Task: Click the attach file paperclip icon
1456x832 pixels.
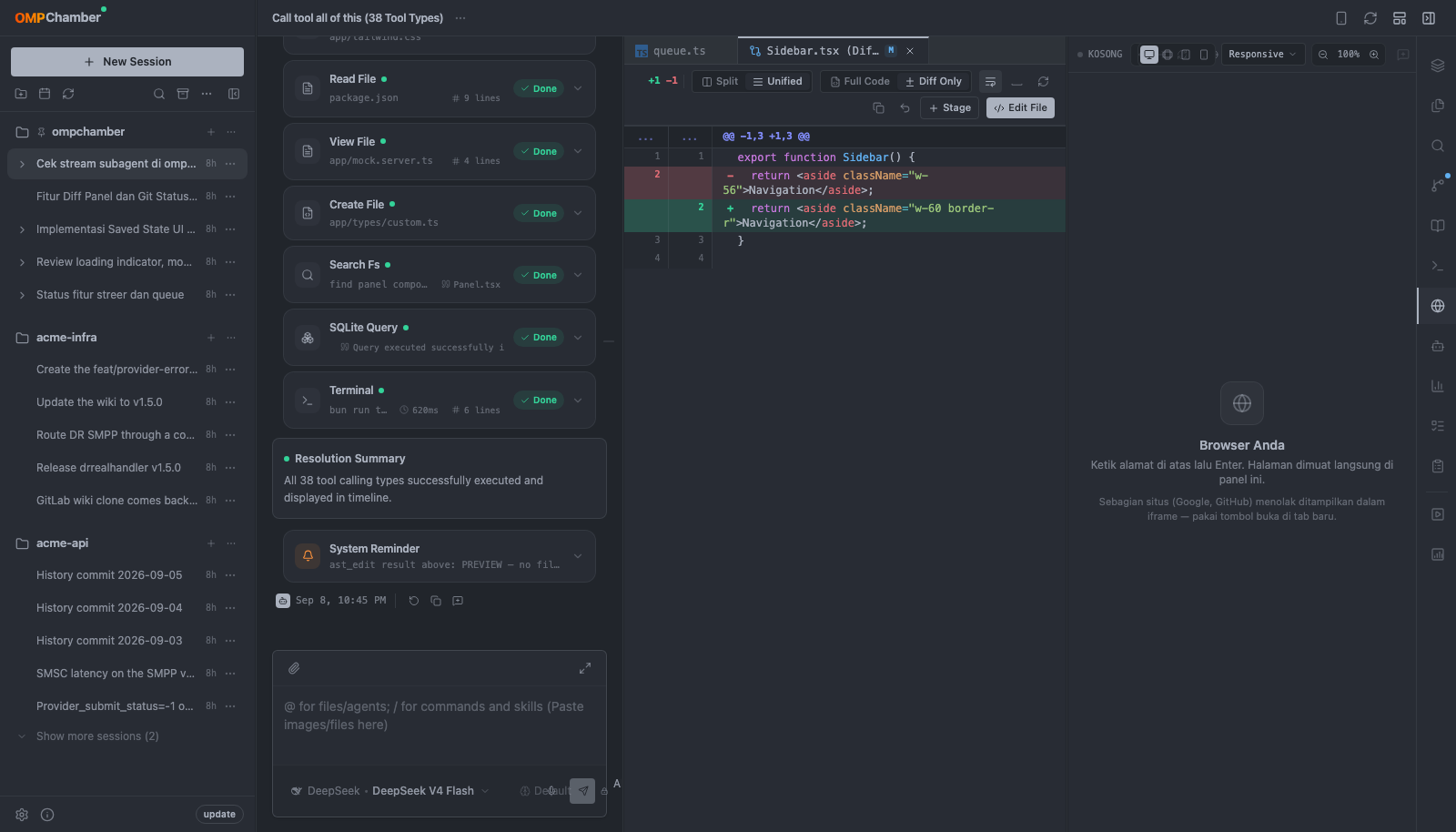Action: point(294,668)
